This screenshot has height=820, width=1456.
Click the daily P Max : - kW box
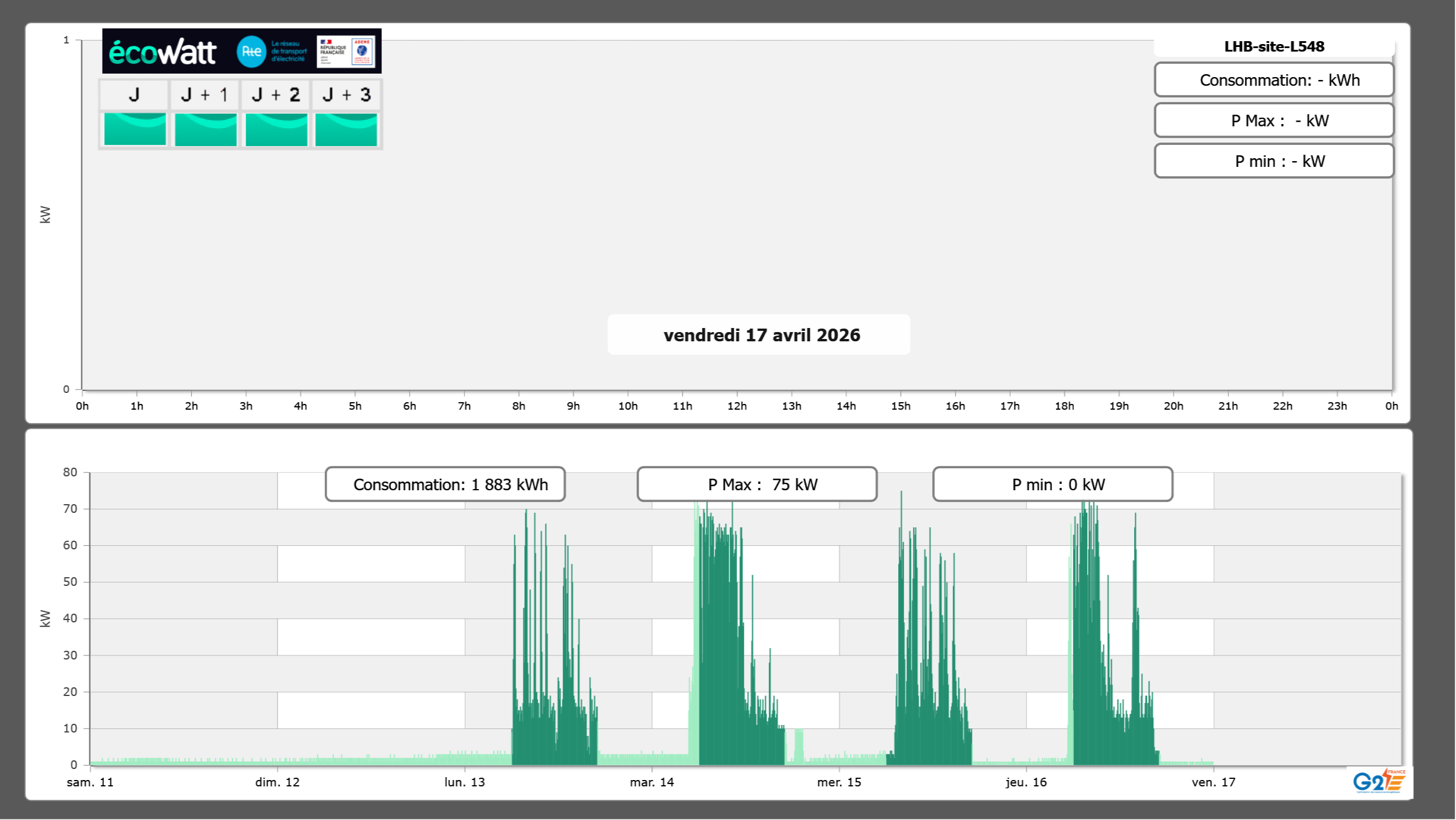1273,121
